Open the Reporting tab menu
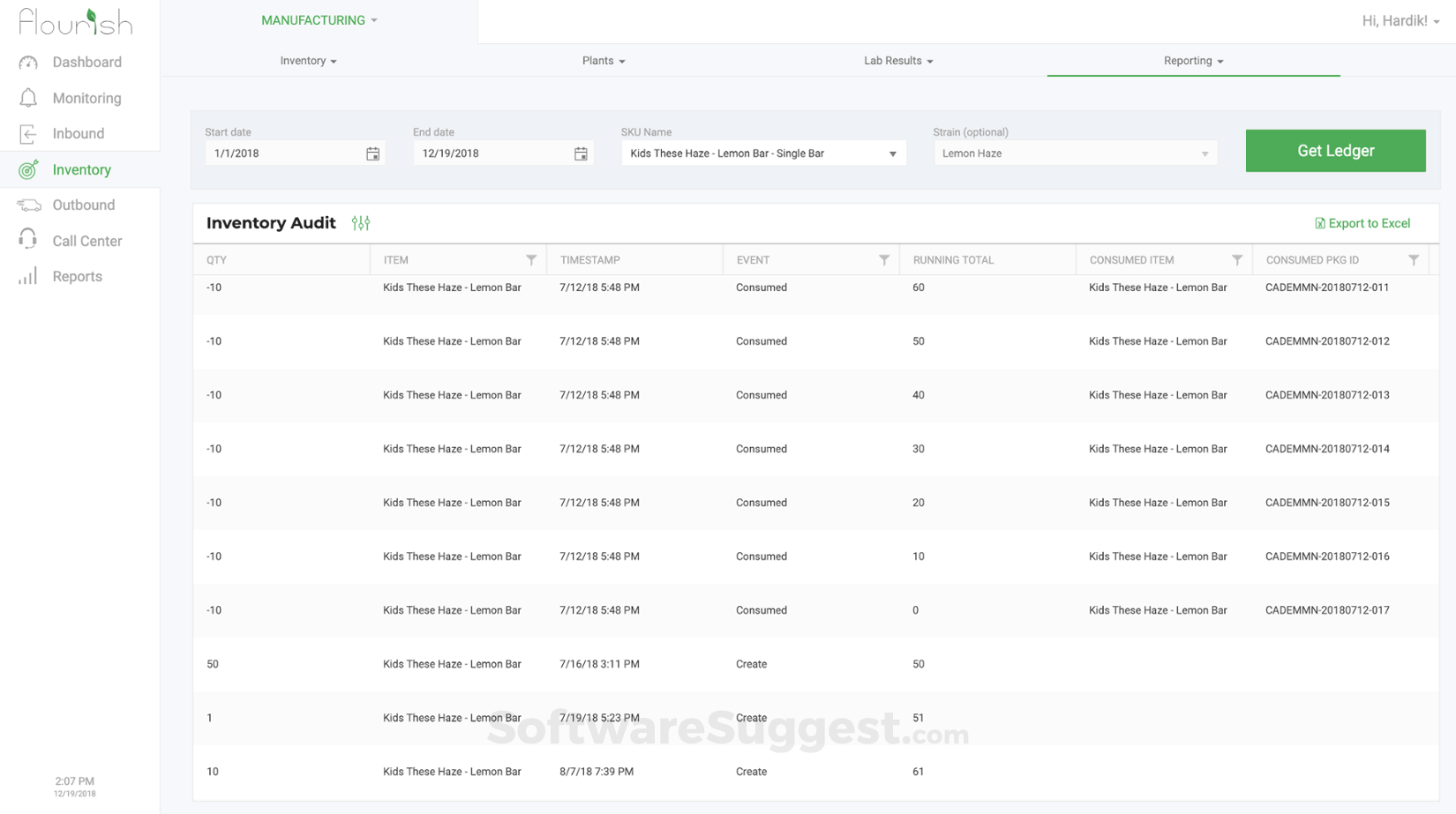The width and height of the screenshot is (1456, 814). pyautogui.click(x=1193, y=61)
